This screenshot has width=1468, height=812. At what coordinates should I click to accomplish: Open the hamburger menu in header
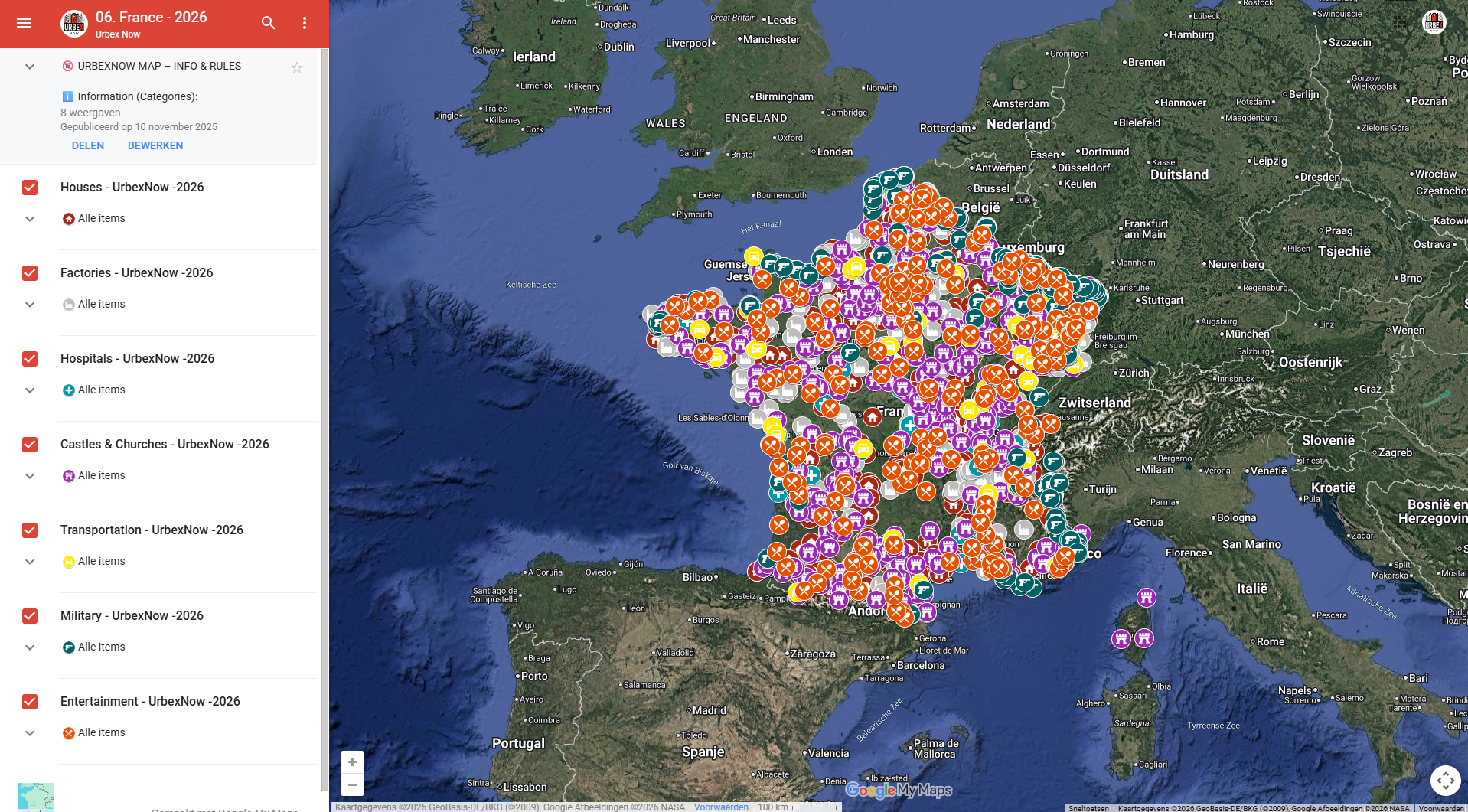(24, 23)
